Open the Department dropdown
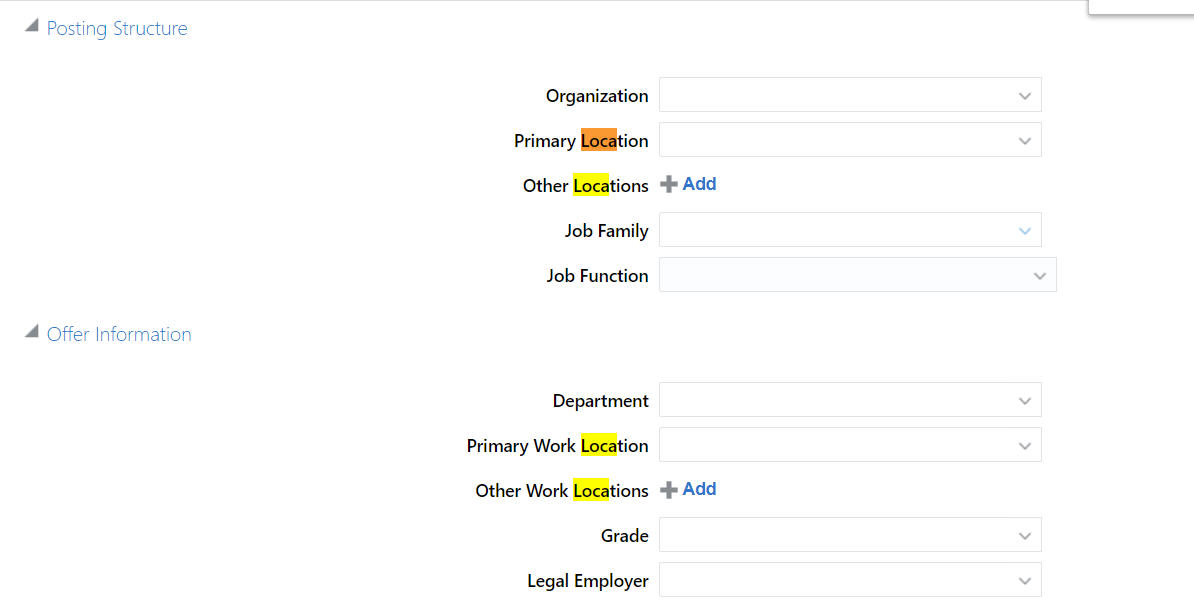1194x616 pixels. [x=850, y=399]
